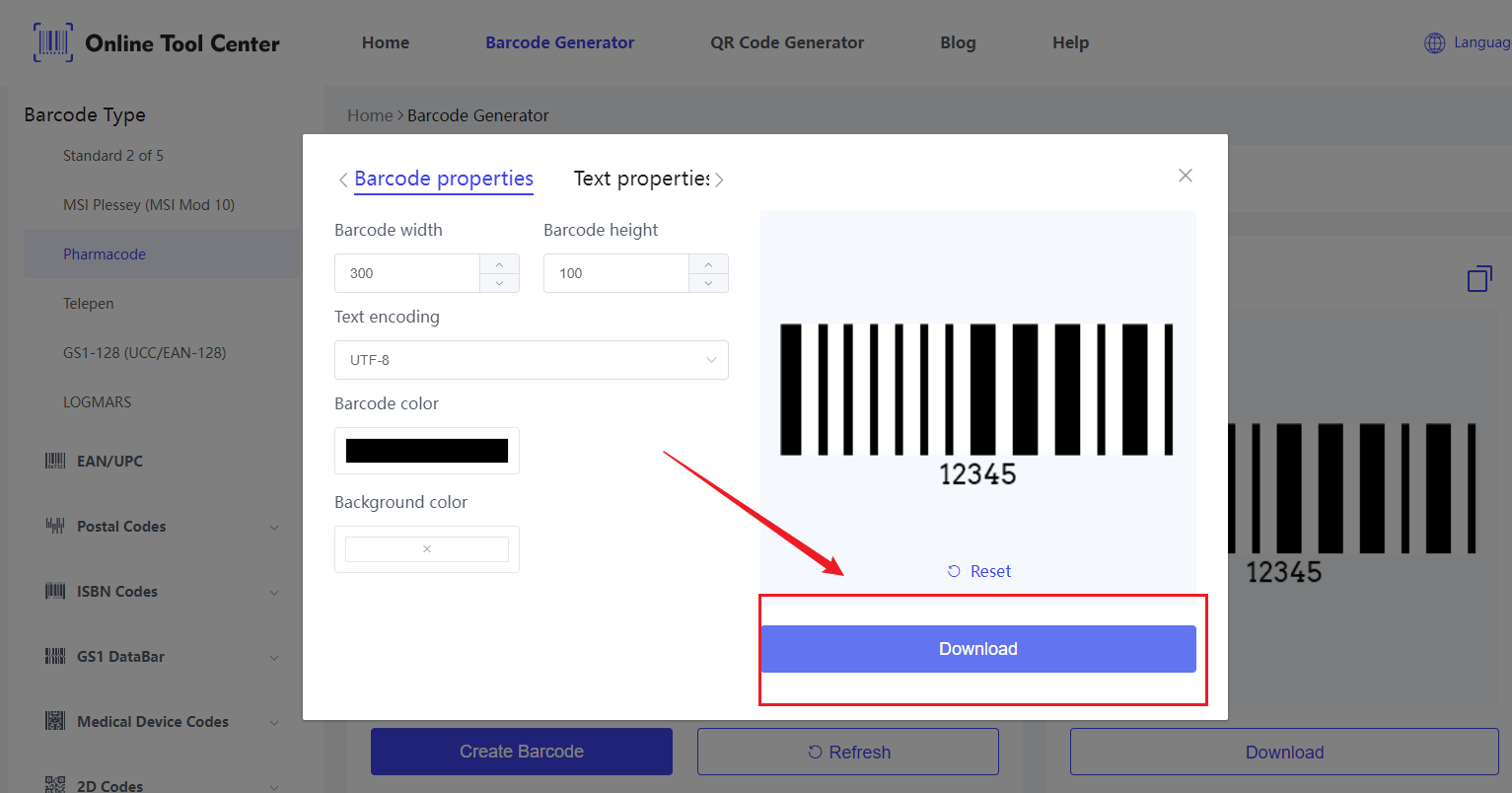This screenshot has height=793, width=1512.
Task: Open the black Barcode color swatch
Action: pyautogui.click(x=427, y=451)
